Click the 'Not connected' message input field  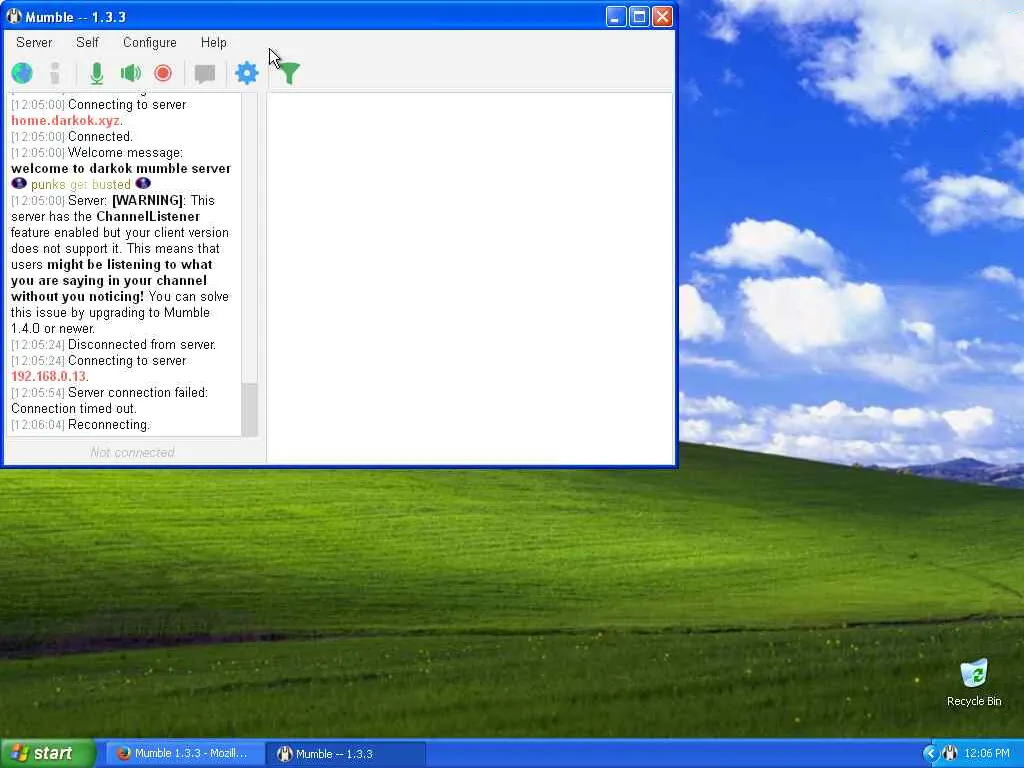[133, 452]
